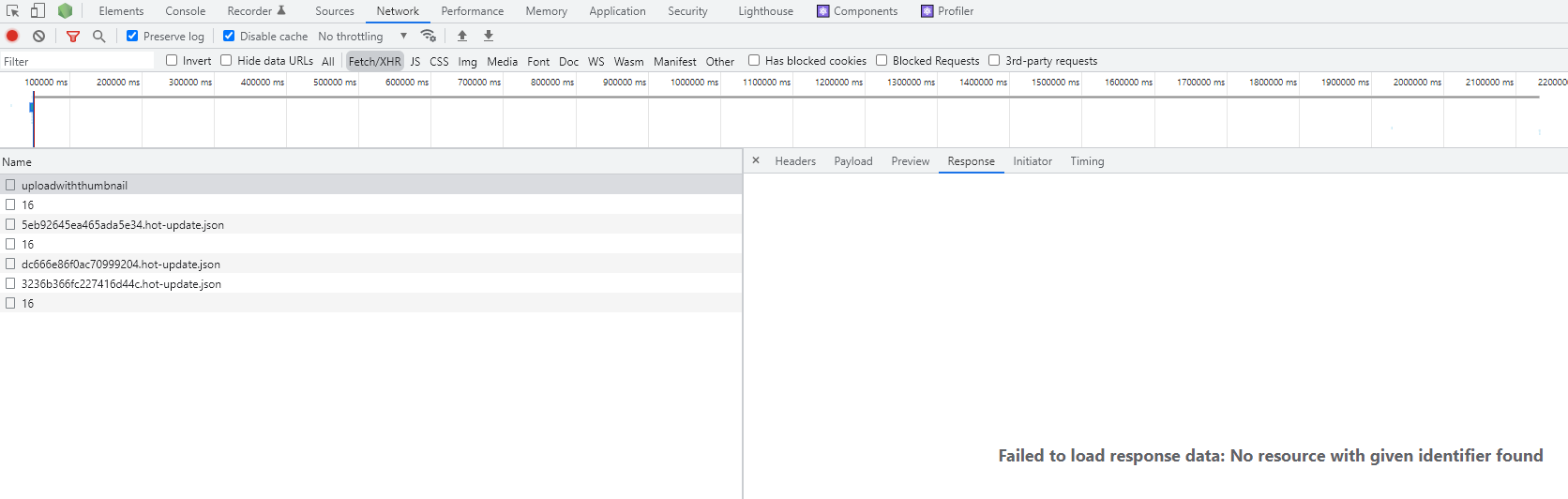Open the network conditions wifi icon

pos(429,36)
